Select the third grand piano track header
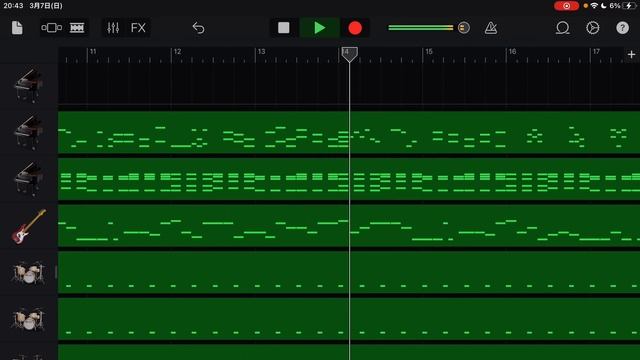Image resolution: width=640 pixels, height=360 pixels. [x=28, y=179]
